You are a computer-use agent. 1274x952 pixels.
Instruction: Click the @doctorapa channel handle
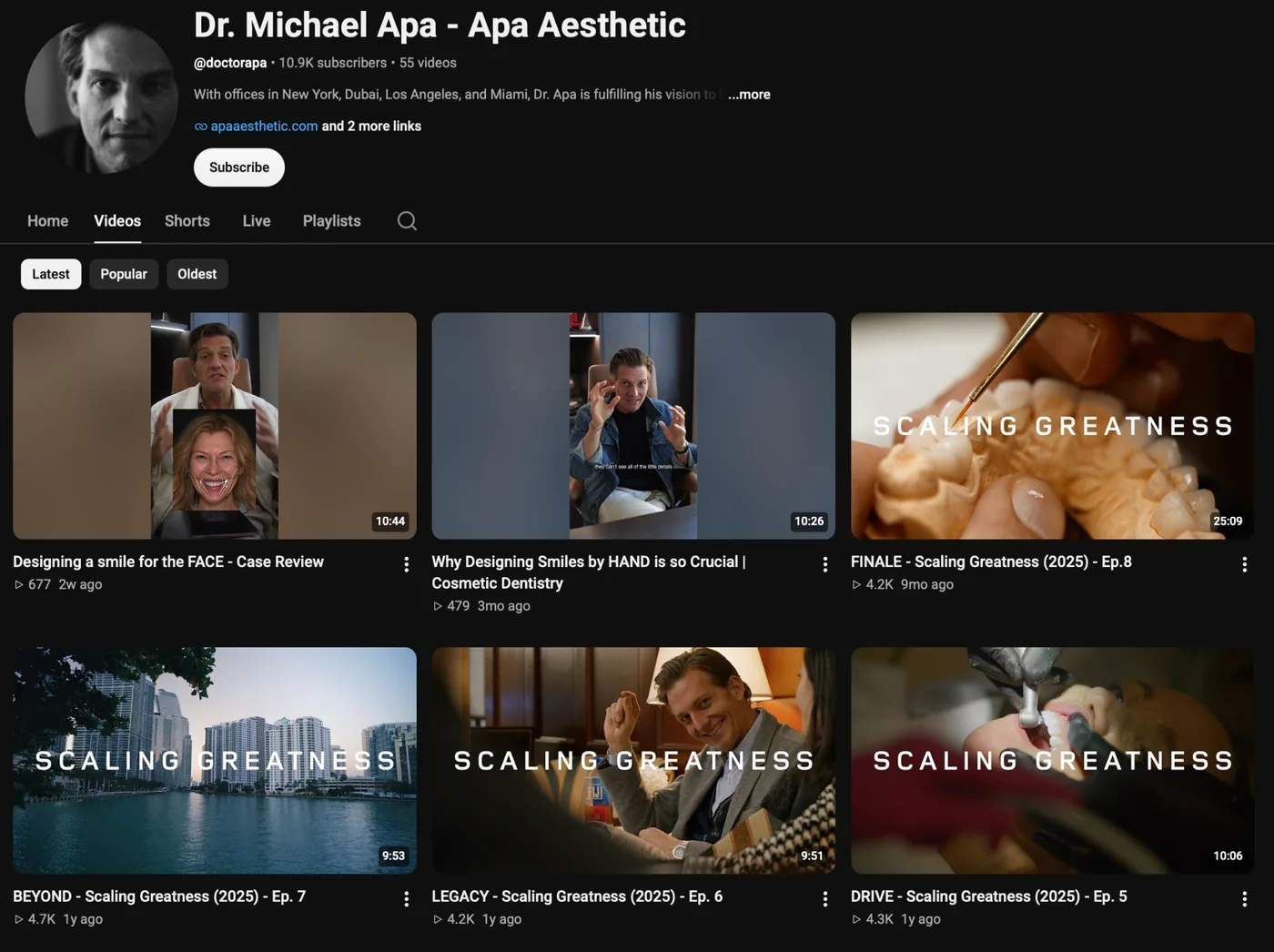230,63
